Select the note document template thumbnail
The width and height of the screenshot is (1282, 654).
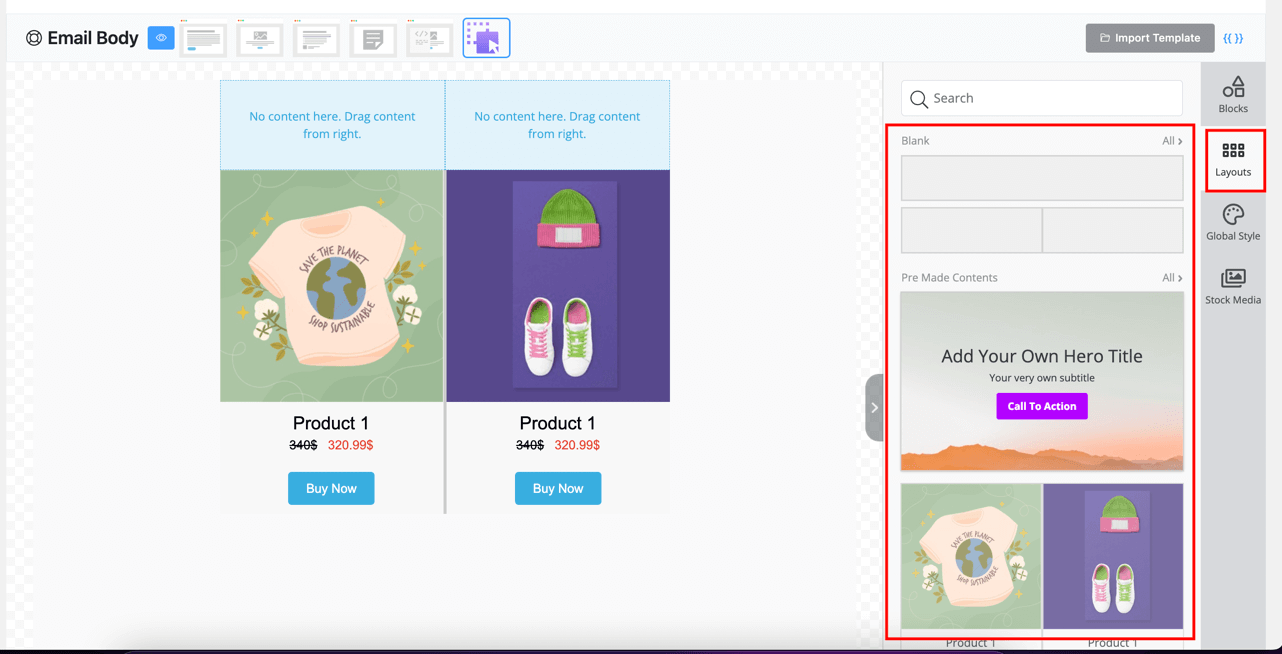[x=373, y=39]
